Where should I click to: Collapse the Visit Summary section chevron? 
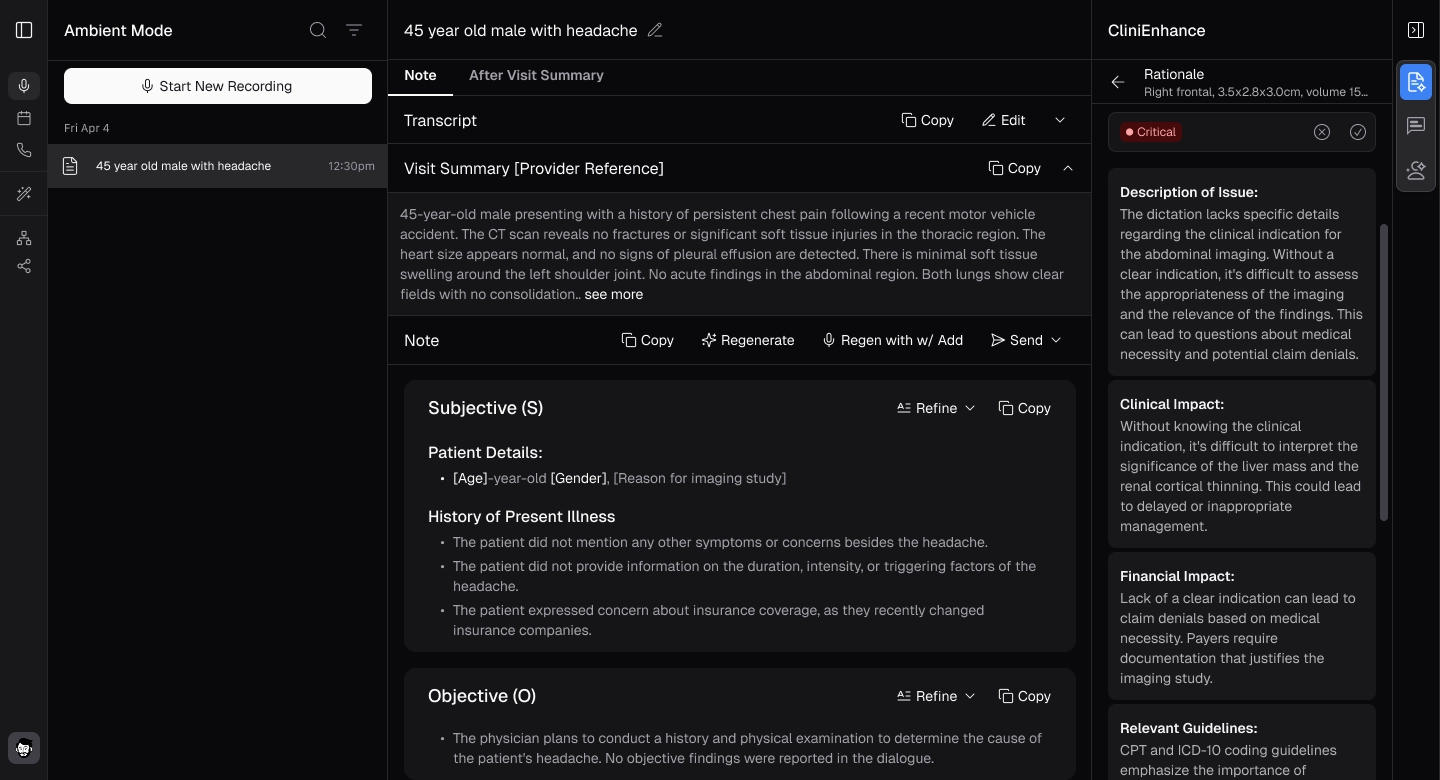click(1068, 168)
